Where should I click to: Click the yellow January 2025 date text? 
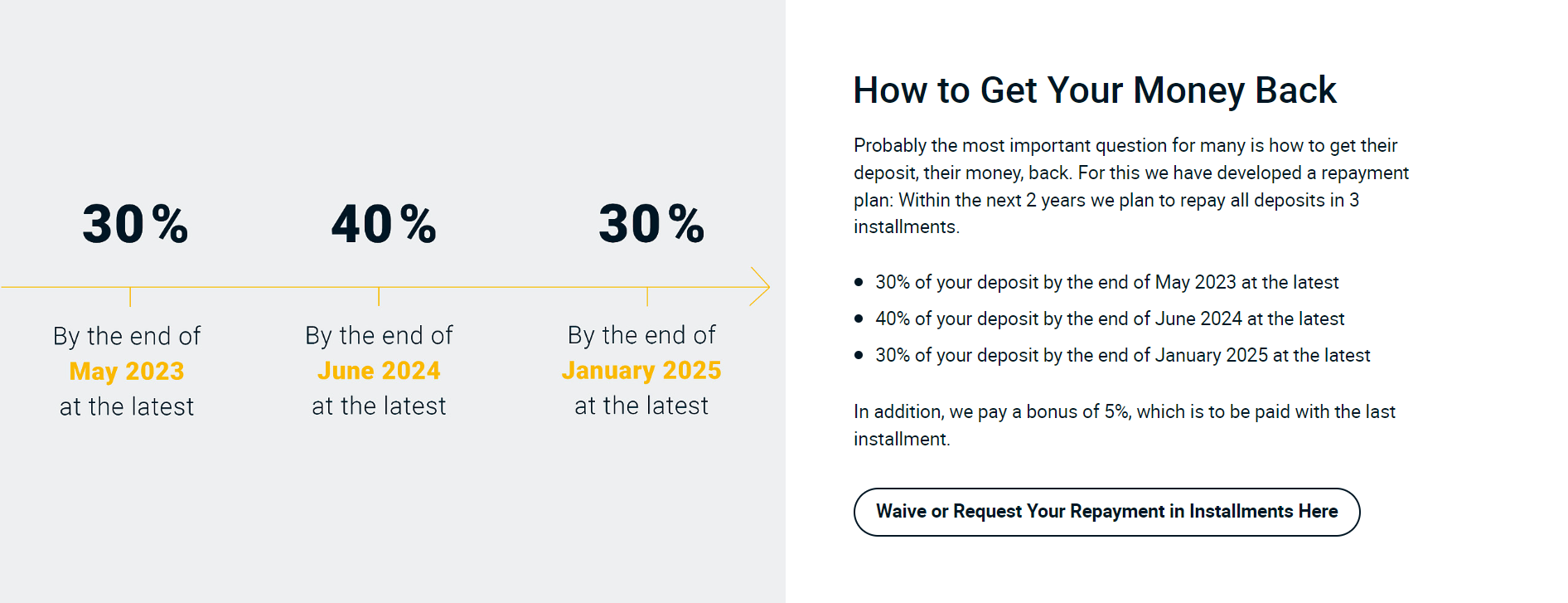click(641, 371)
